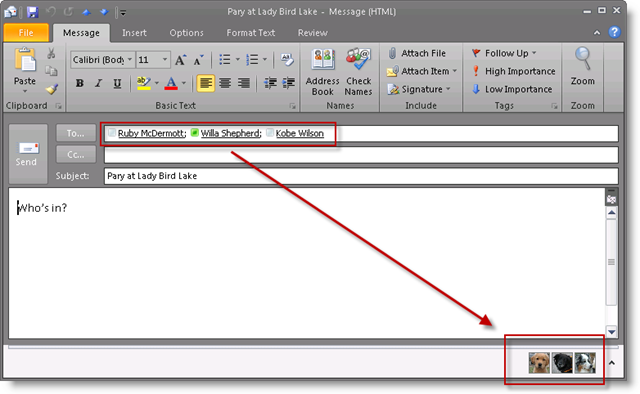
Task: Click the Cut scissors icon
Action: (x=51, y=53)
